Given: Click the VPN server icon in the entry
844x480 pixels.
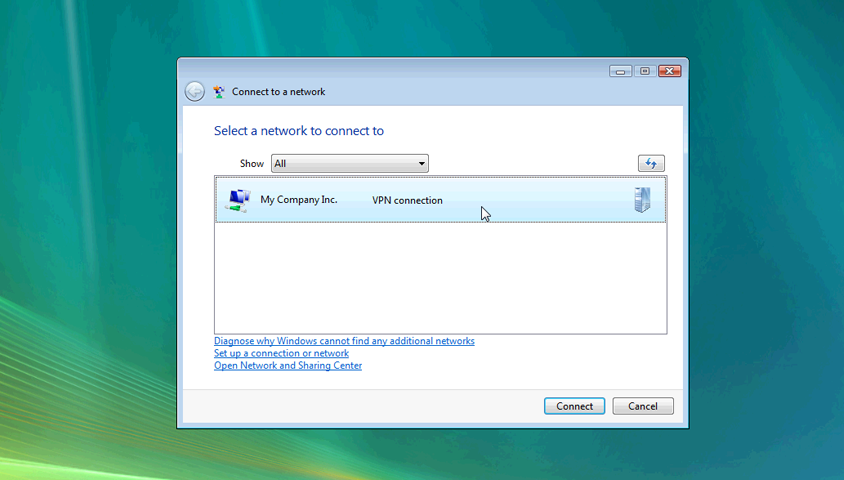Looking at the screenshot, I should [x=642, y=200].
